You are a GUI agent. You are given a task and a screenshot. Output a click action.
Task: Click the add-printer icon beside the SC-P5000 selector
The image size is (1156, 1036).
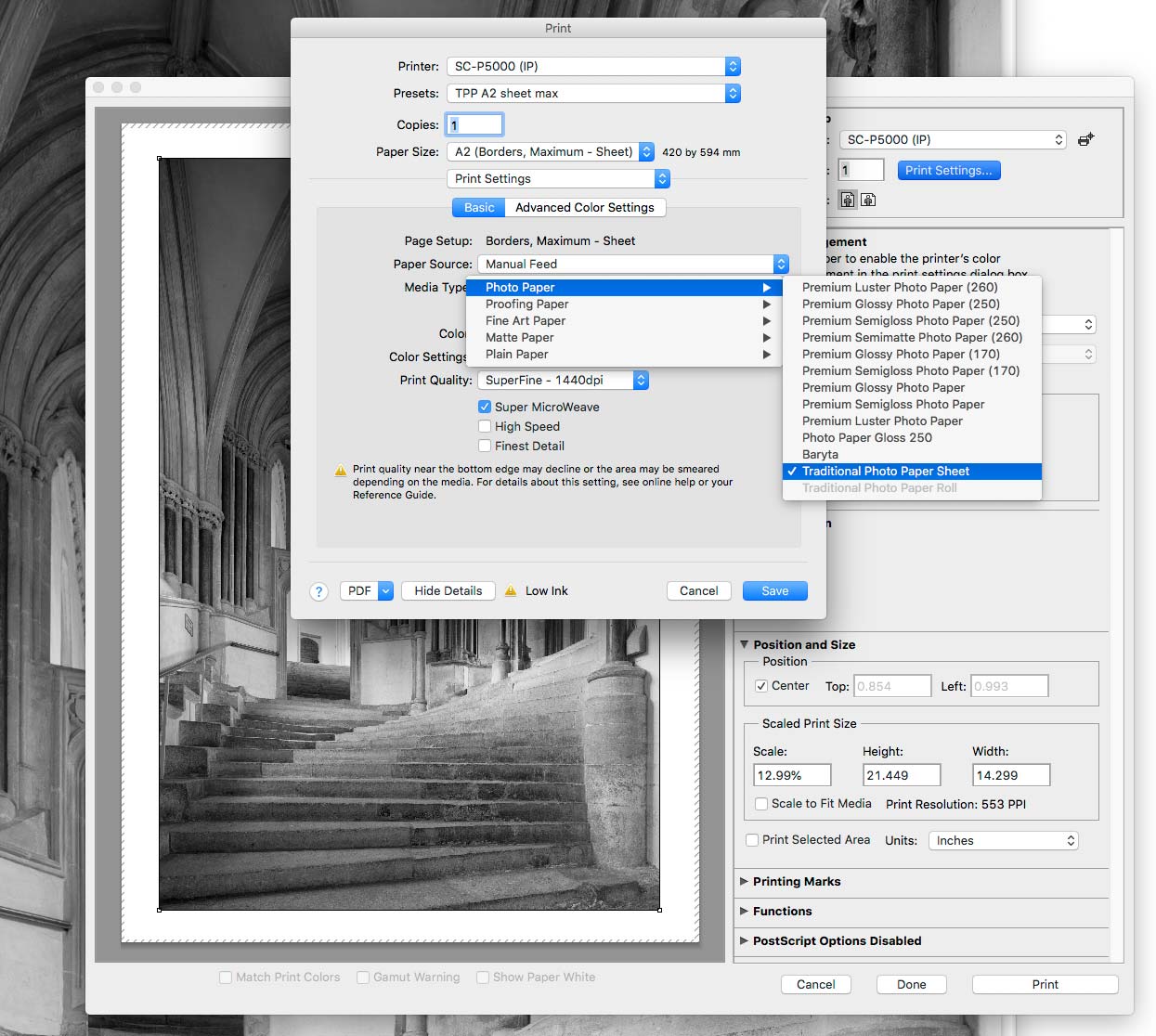tap(1085, 140)
